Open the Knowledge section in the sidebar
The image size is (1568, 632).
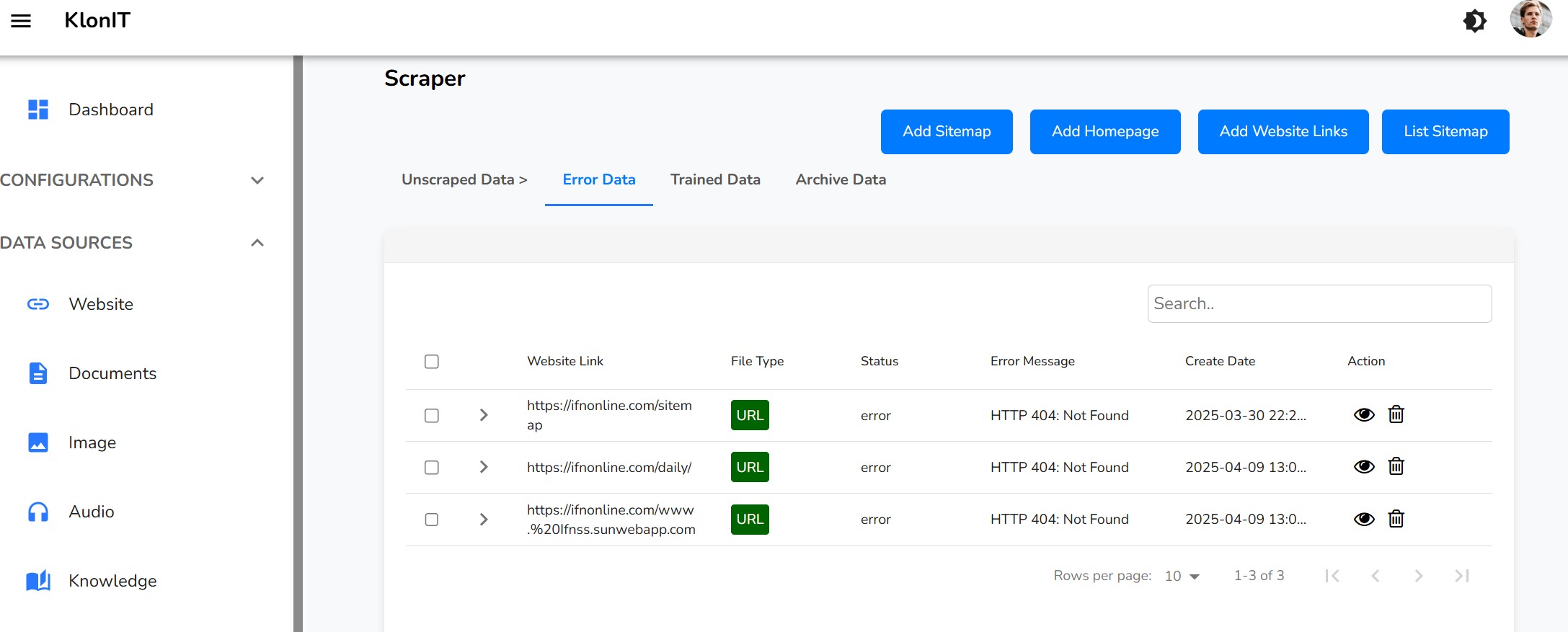(x=112, y=581)
